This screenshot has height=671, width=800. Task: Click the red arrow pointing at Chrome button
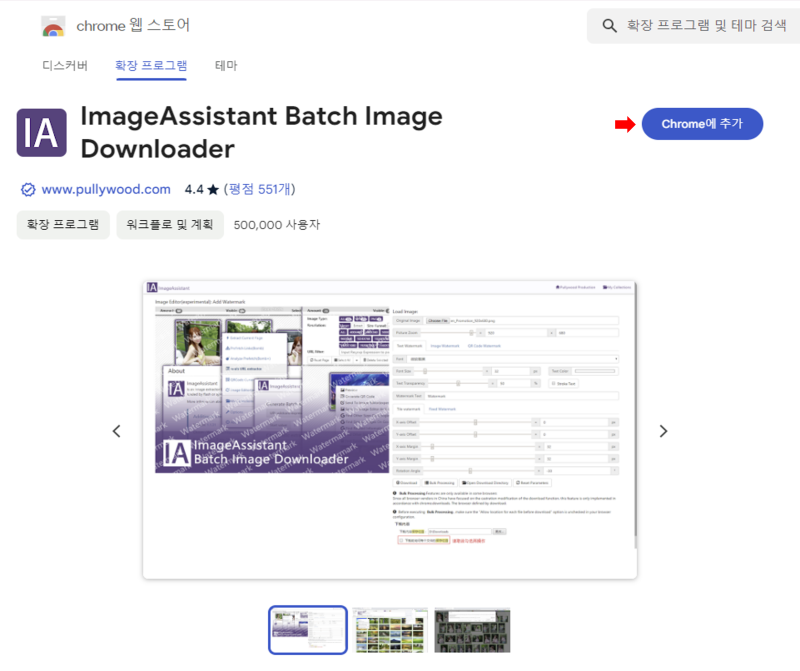coord(623,124)
